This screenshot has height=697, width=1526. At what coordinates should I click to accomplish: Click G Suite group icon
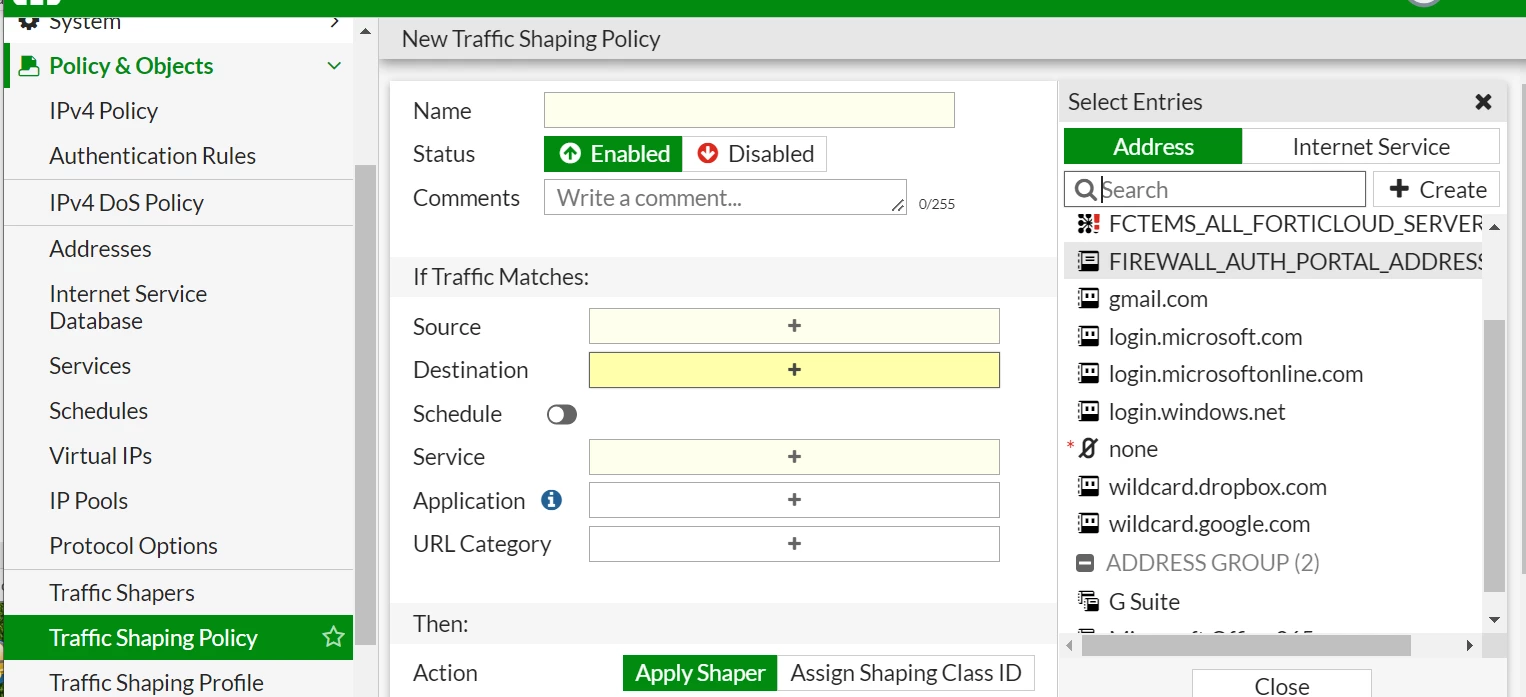pyautogui.click(x=1088, y=601)
